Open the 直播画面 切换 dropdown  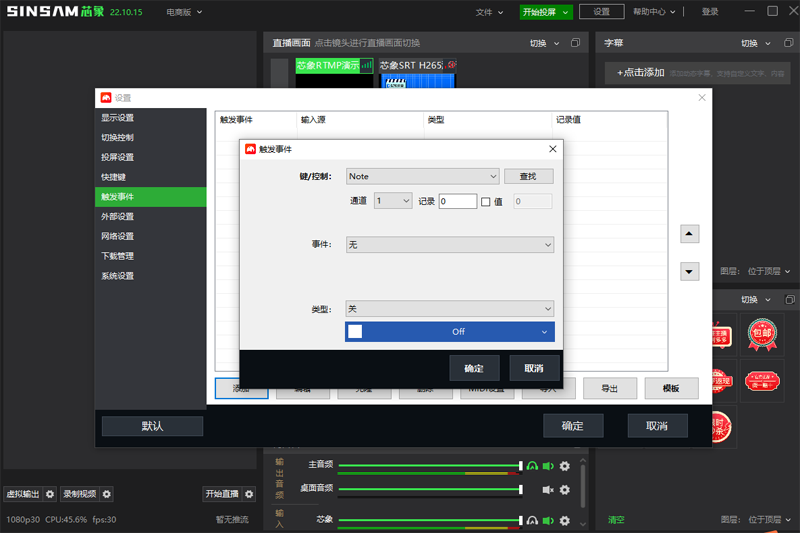[x=544, y=43]
